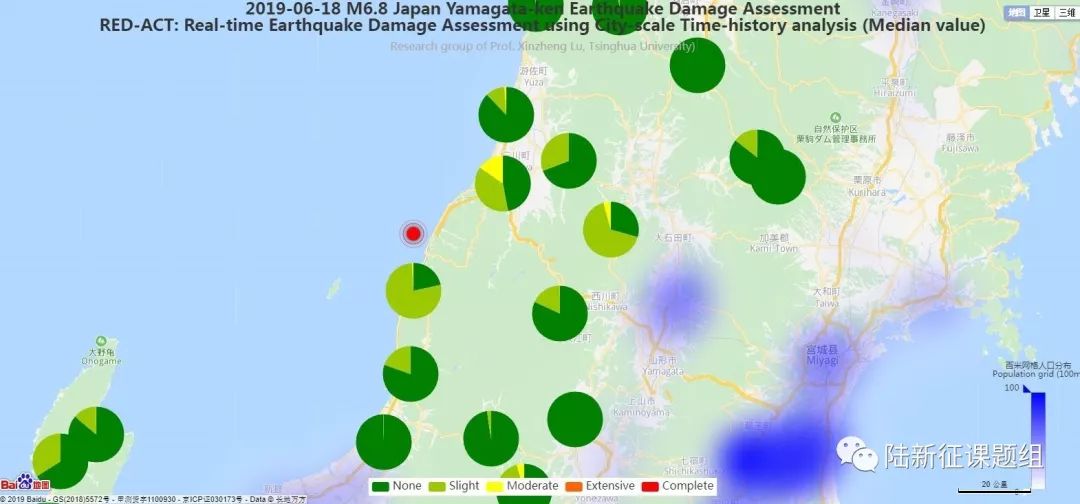Click the pie chart southwest of the epicenter
The height and width of the screenshot is (504, 1080).
pos(413,291)
